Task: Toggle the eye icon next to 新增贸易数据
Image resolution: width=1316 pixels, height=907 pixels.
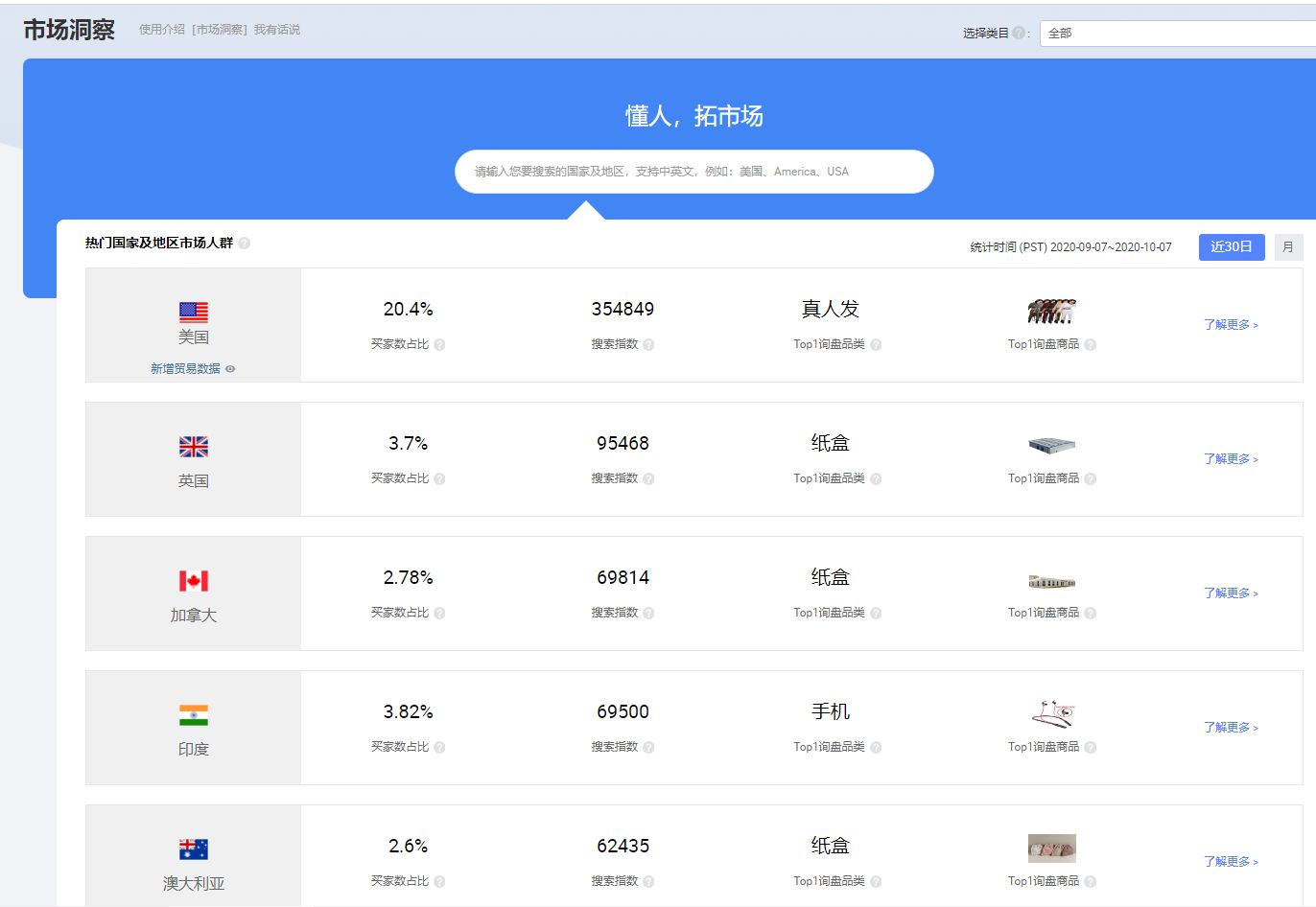Action: [230, 368]
